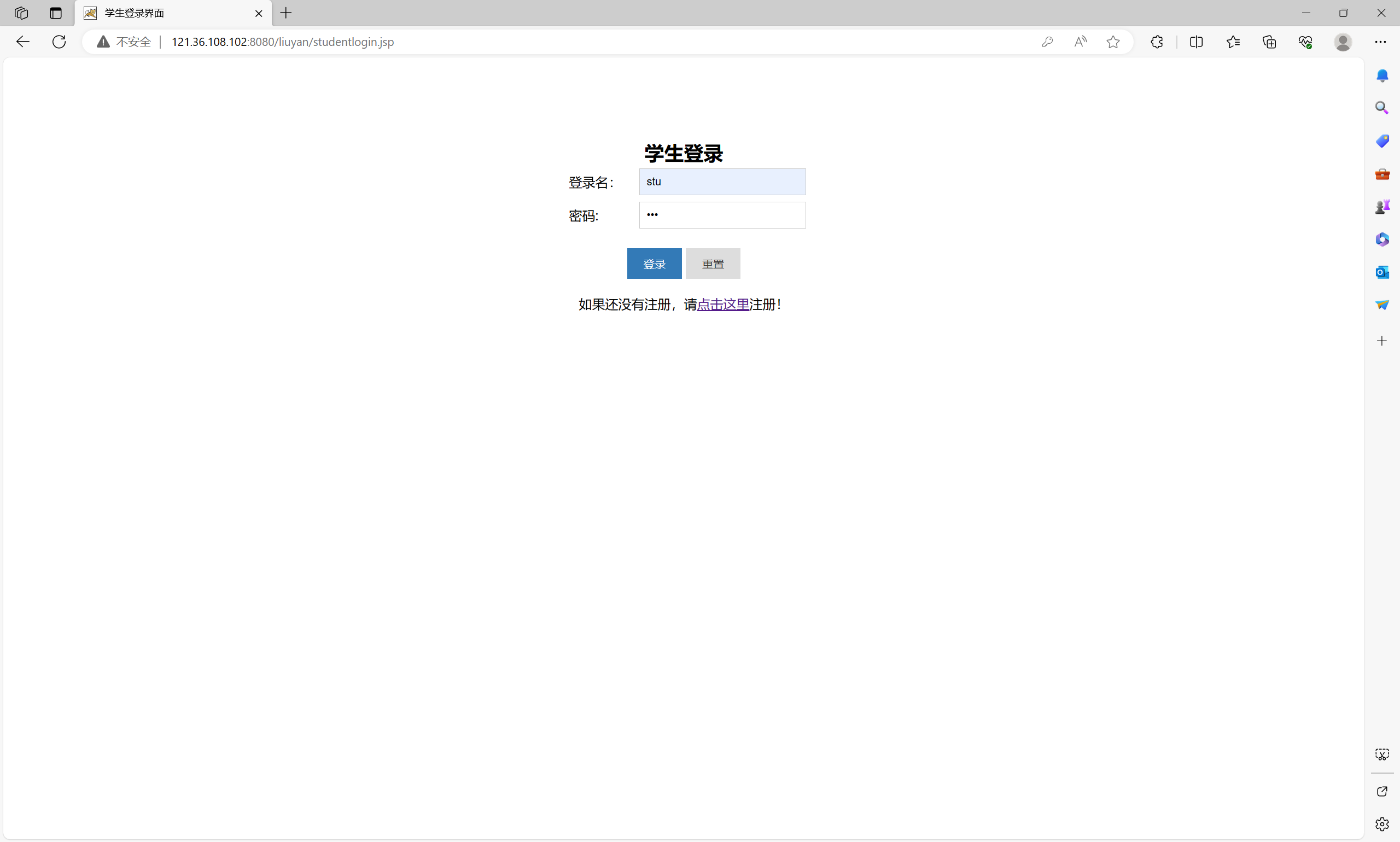The width and height of the screenshot is (1400, 842).
Task: Open a new tab with plus button
Action: tap(286, 13)
